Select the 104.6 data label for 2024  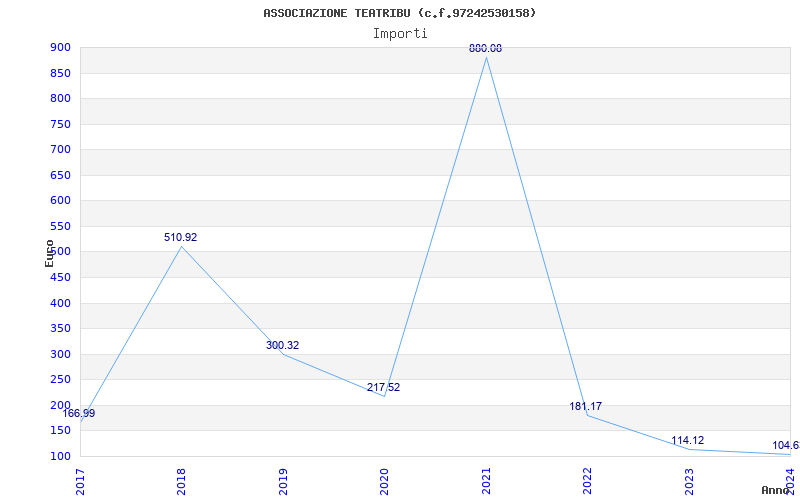pyautogui.click(x=786, y=445)
